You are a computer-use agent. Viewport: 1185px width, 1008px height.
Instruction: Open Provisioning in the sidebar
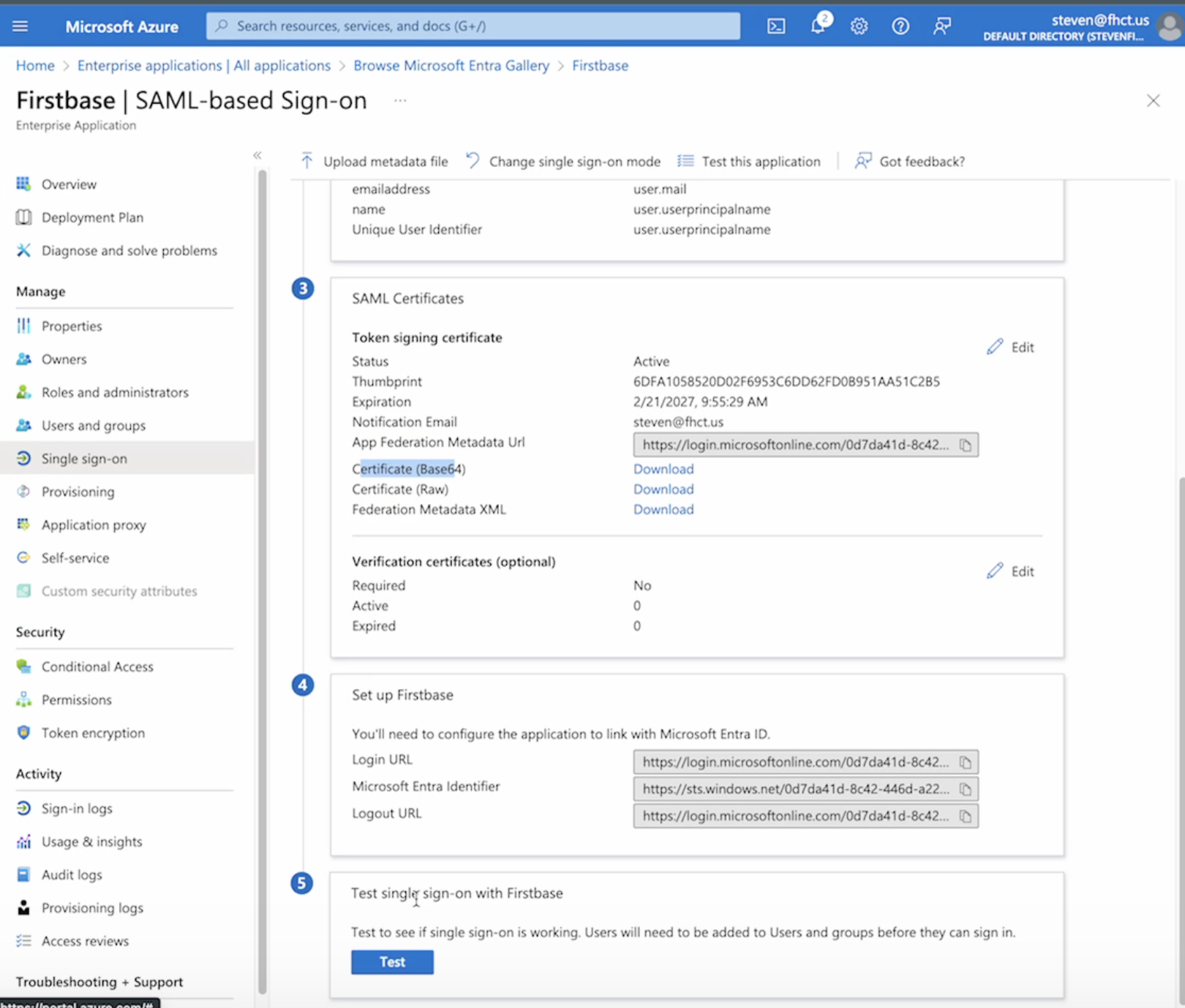click(78, 492)
